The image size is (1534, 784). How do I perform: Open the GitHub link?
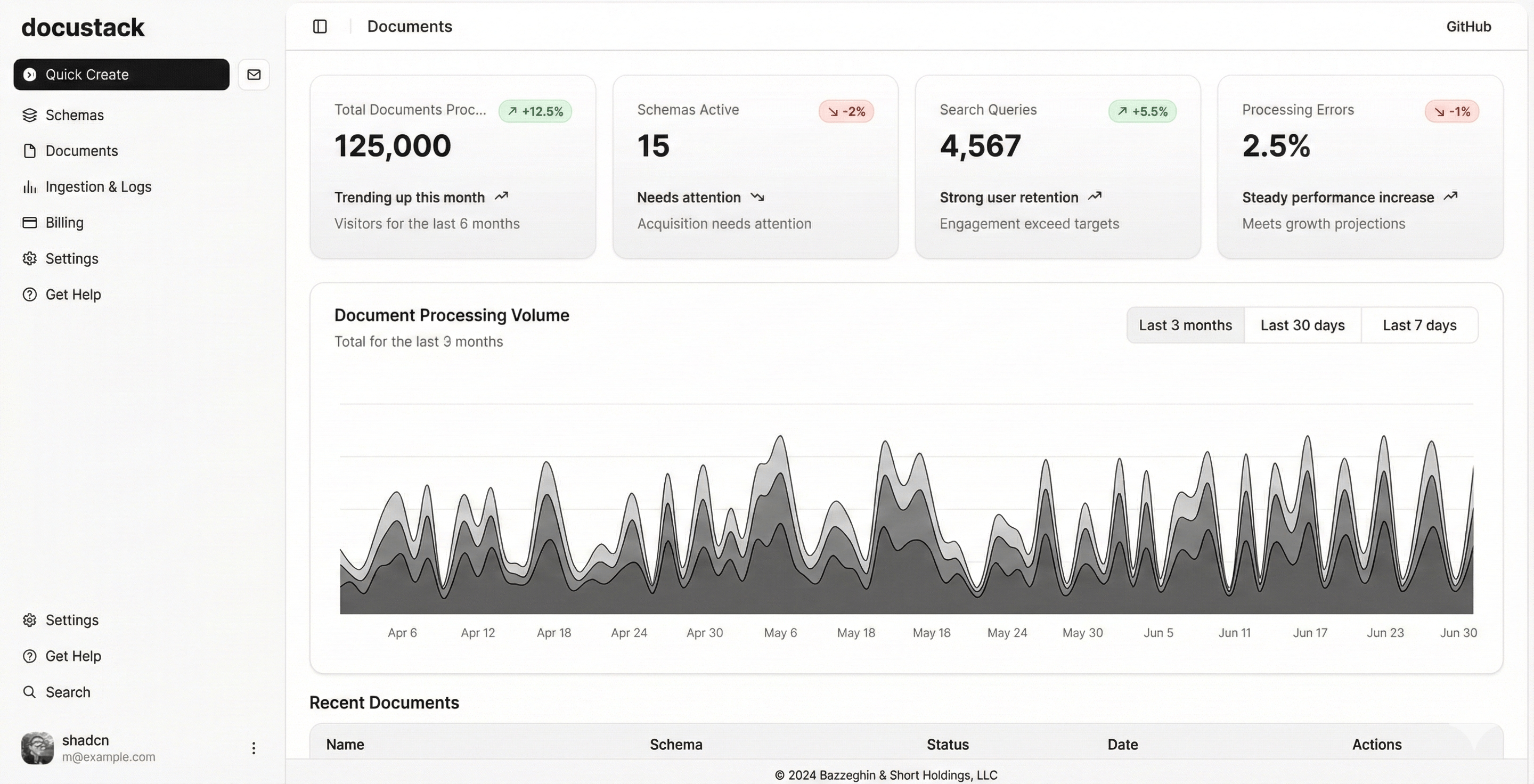[x=1468, y=26]
